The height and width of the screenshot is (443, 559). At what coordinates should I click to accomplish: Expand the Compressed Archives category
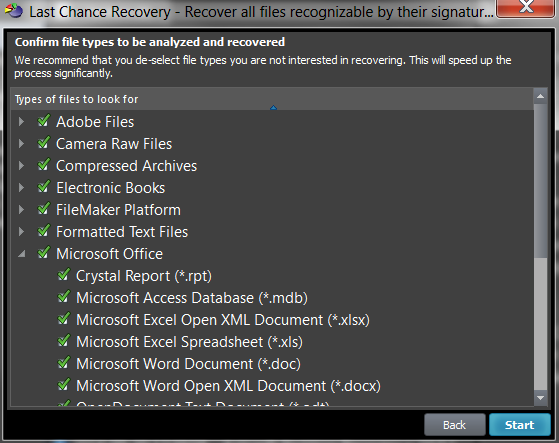point(21,166)
